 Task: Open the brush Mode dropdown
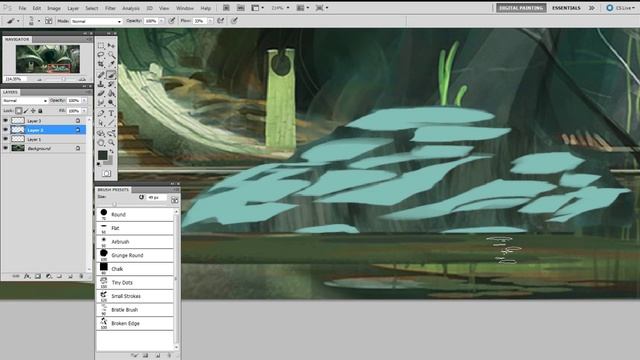coord(96,21)
